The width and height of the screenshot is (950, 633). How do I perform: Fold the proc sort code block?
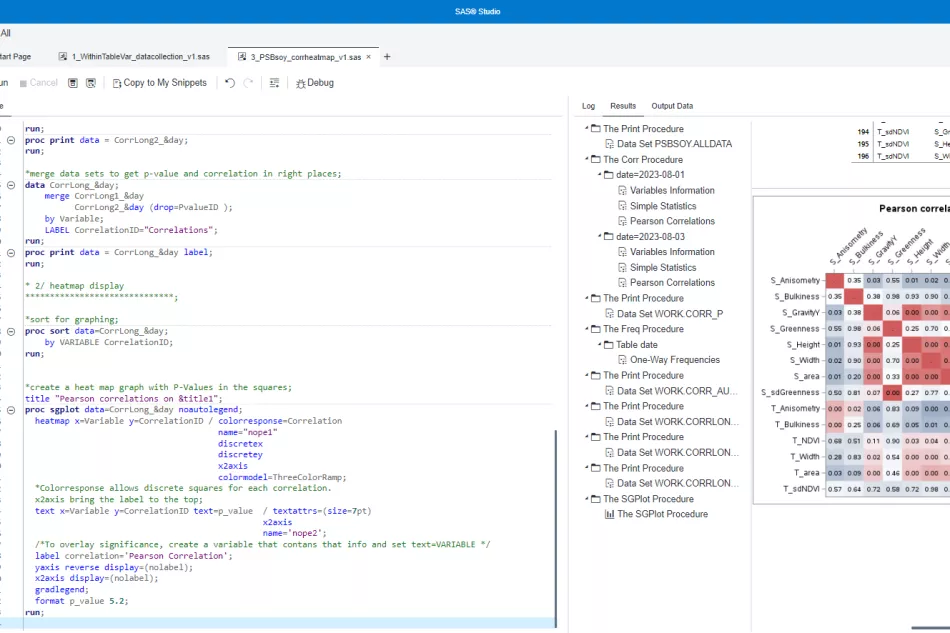click(x=11, y=331)
